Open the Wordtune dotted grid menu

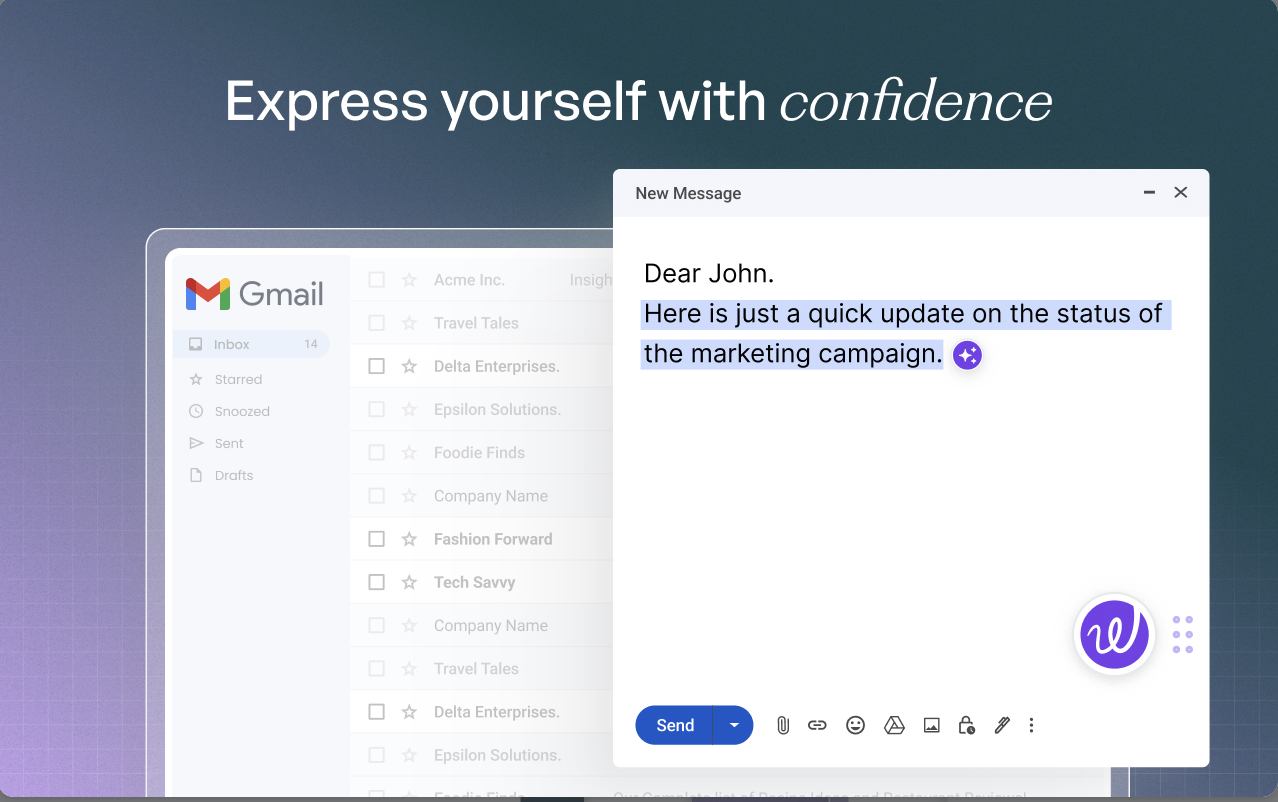[1182, 634]
